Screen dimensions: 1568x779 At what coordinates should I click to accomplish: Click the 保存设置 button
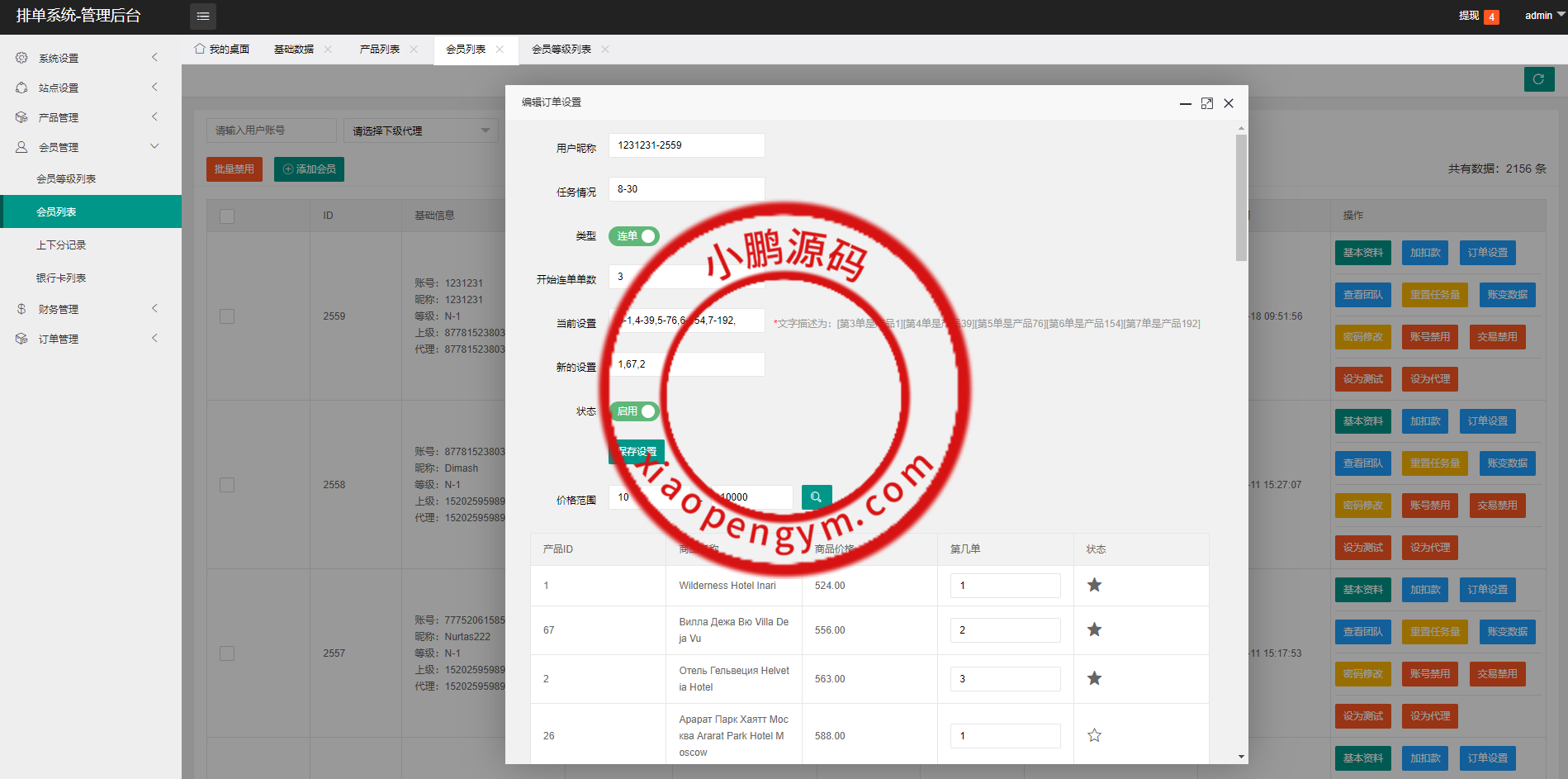(x=637, y=452)
